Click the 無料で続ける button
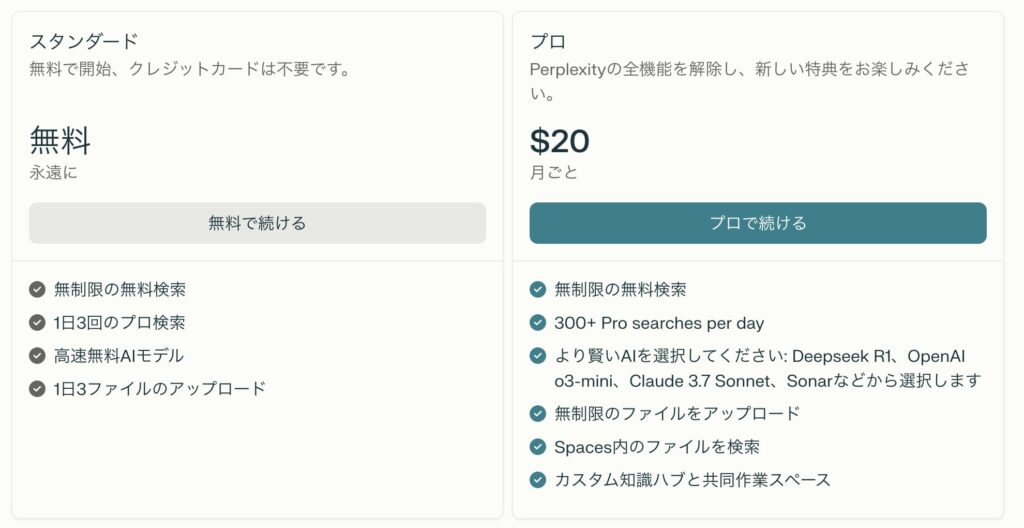This screenshot has height=528, width=1024. click(x=257, y=223)
